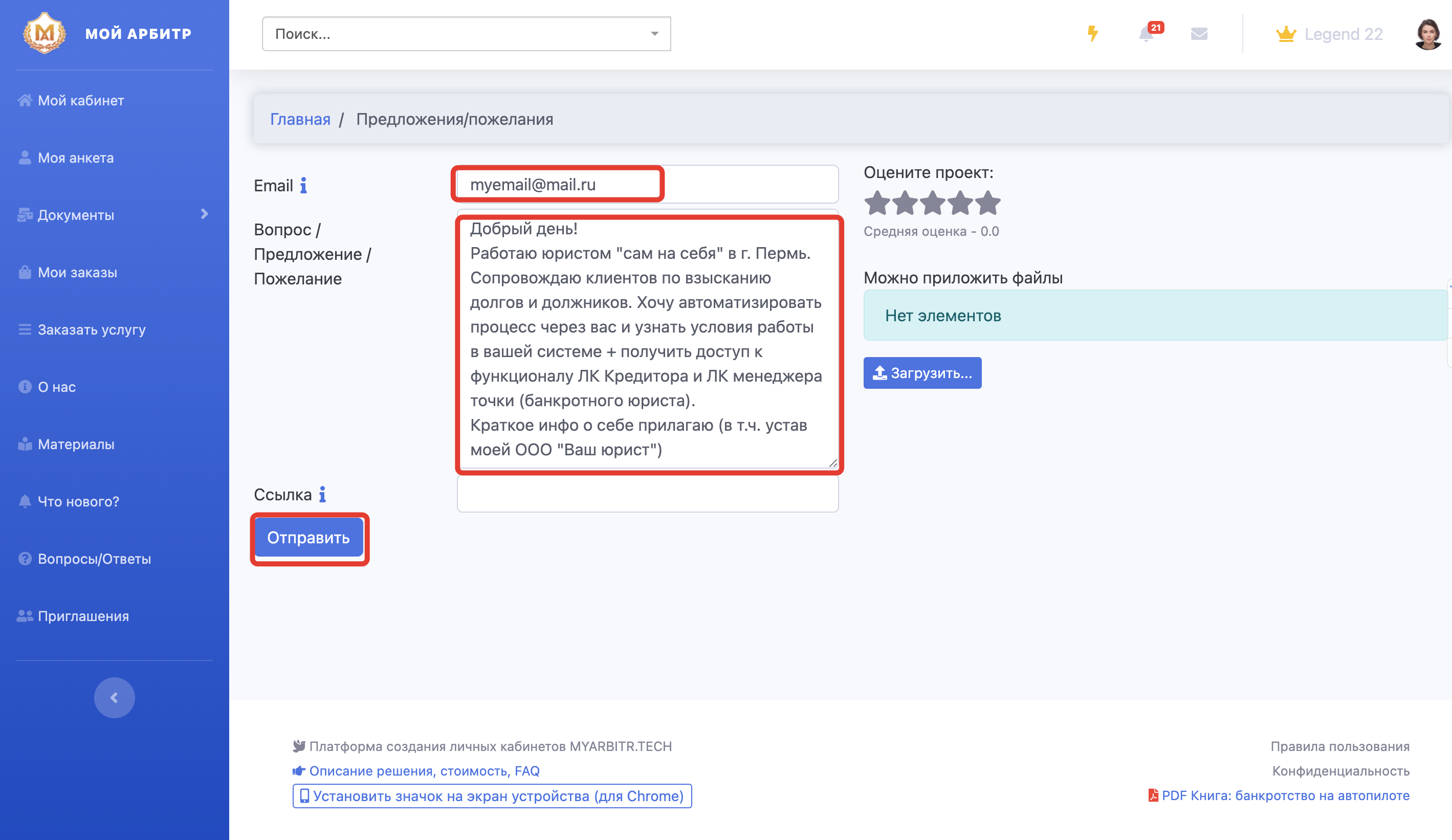The width and height of the screenshot is (1452, 840).
Task: Open the Поиск search dropdown arrow
Action: (x=654, y=34)
